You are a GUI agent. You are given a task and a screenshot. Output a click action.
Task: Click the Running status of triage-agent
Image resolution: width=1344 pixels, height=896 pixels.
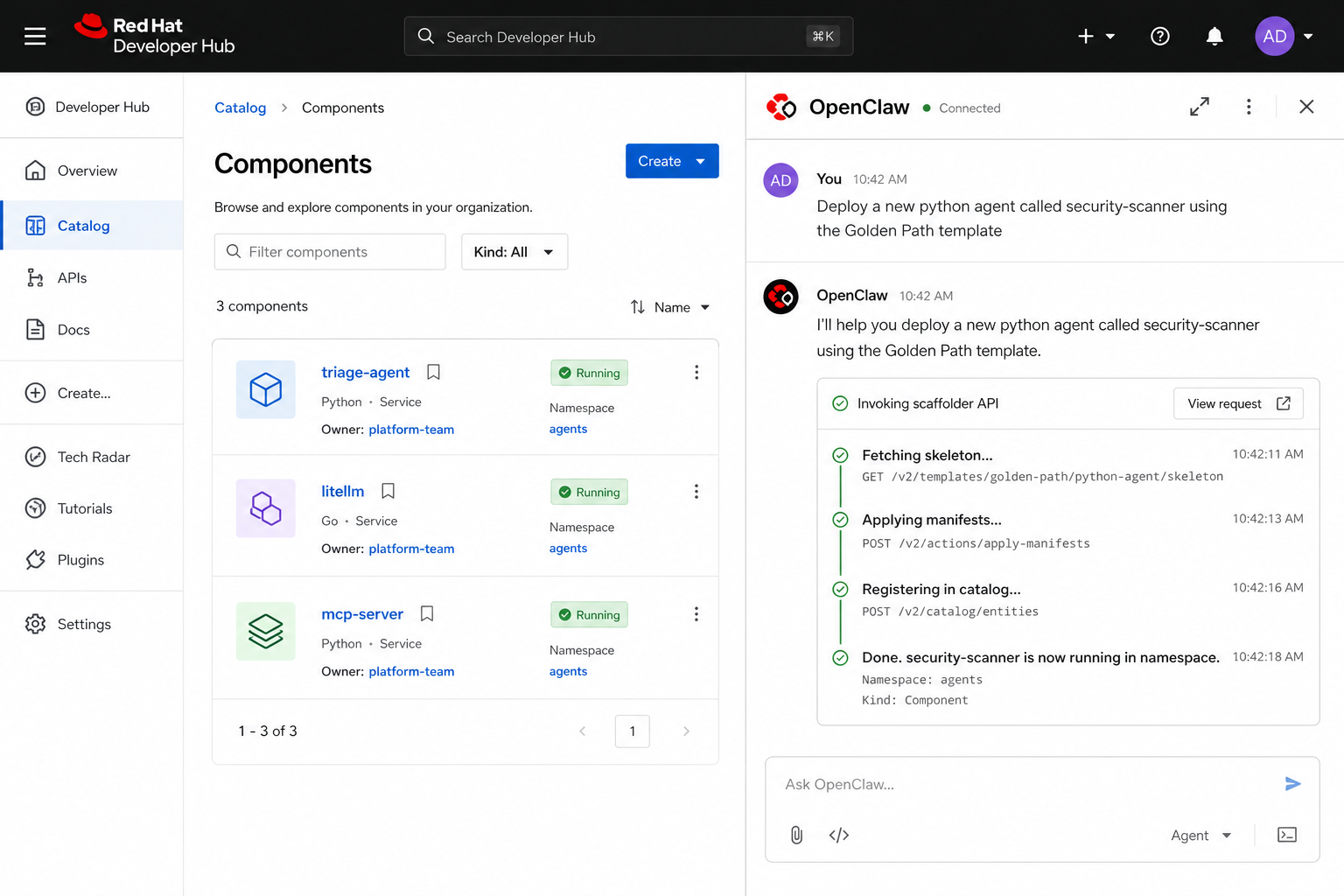pos(589,373)
